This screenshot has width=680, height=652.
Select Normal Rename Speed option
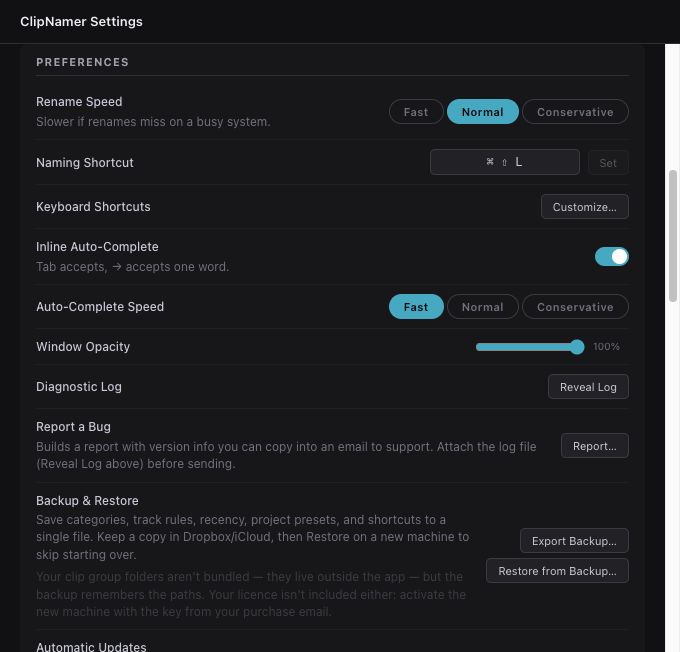[483, 112]
